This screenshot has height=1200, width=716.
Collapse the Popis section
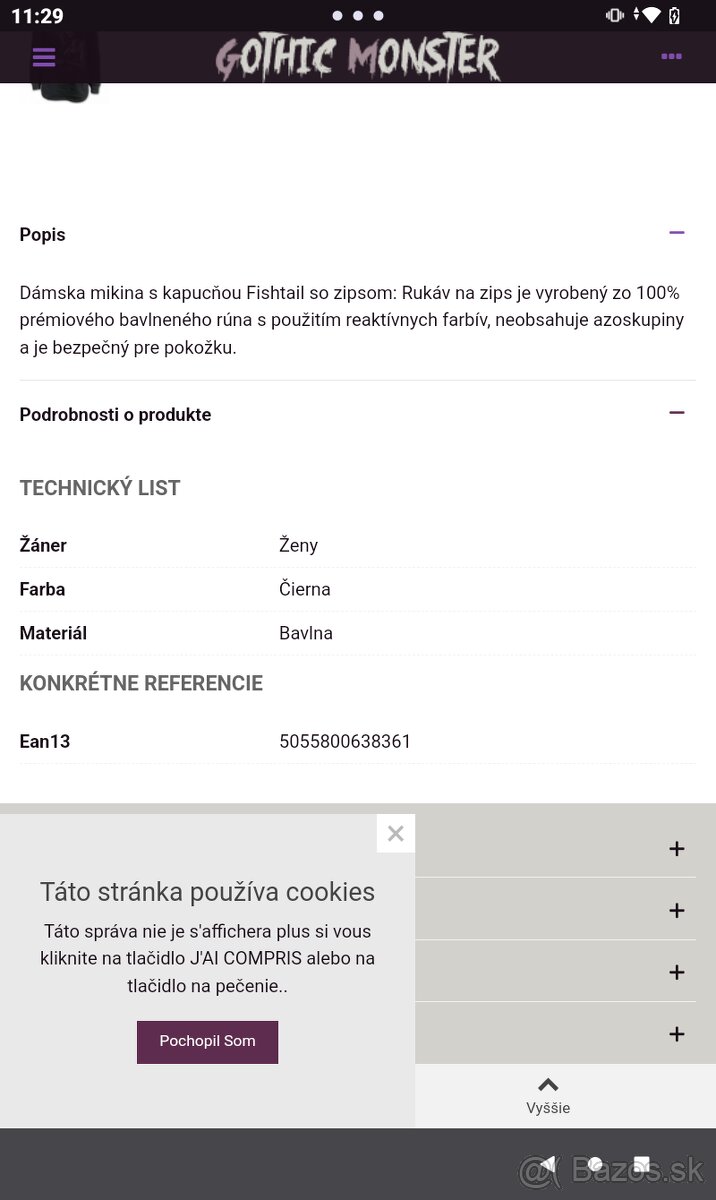tap(677, 233)
